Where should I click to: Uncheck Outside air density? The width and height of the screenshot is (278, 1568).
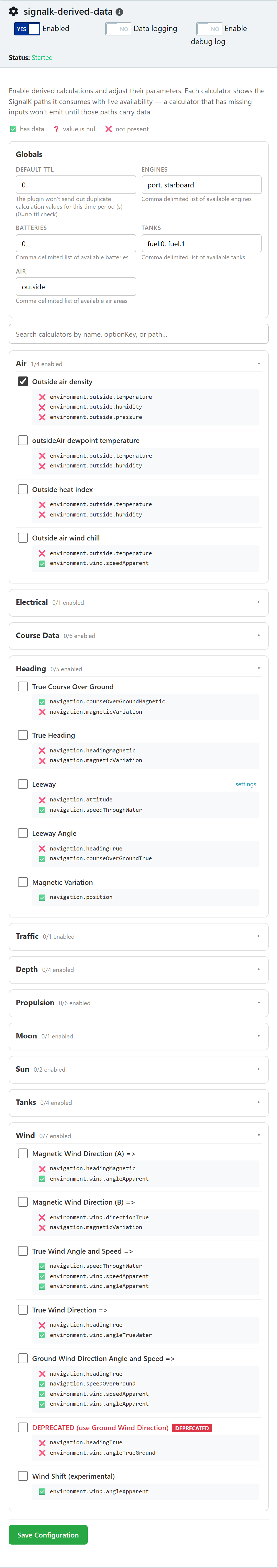[x=23, y=381]
